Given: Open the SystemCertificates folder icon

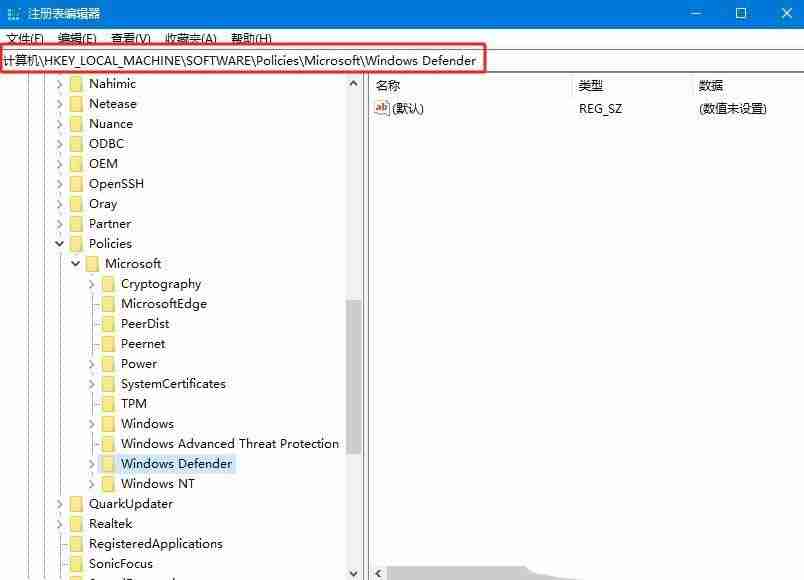Looking at the screenshot, I should (x=108, y=383).
